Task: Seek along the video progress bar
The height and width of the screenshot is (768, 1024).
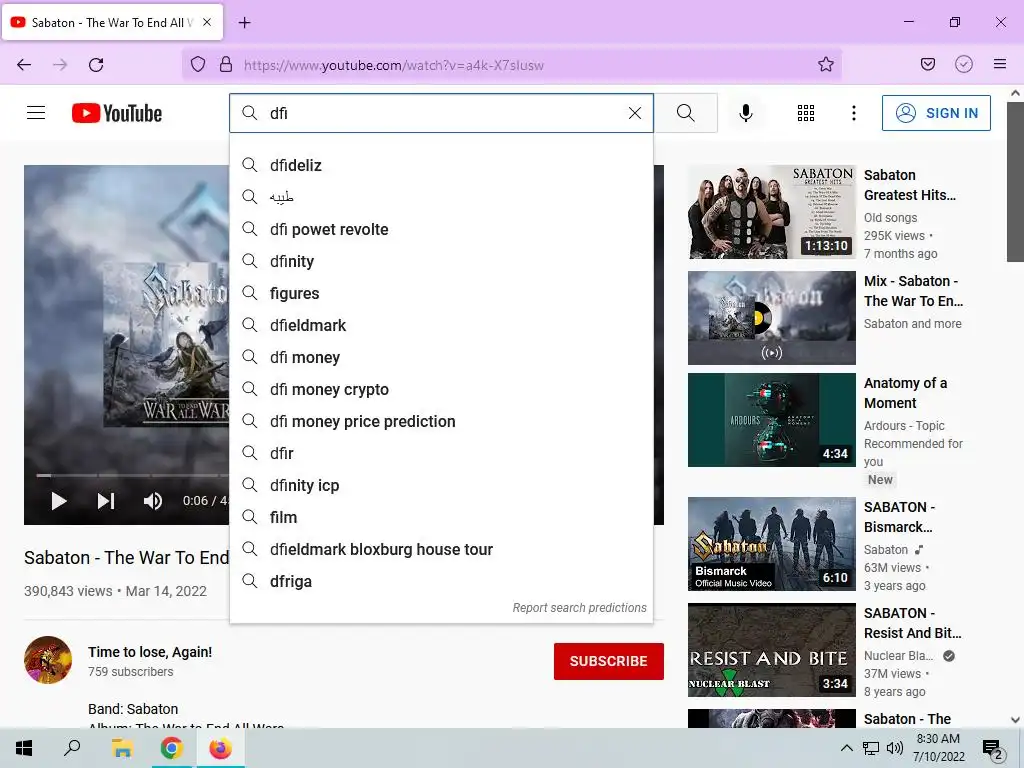Action: coord(131,475)
